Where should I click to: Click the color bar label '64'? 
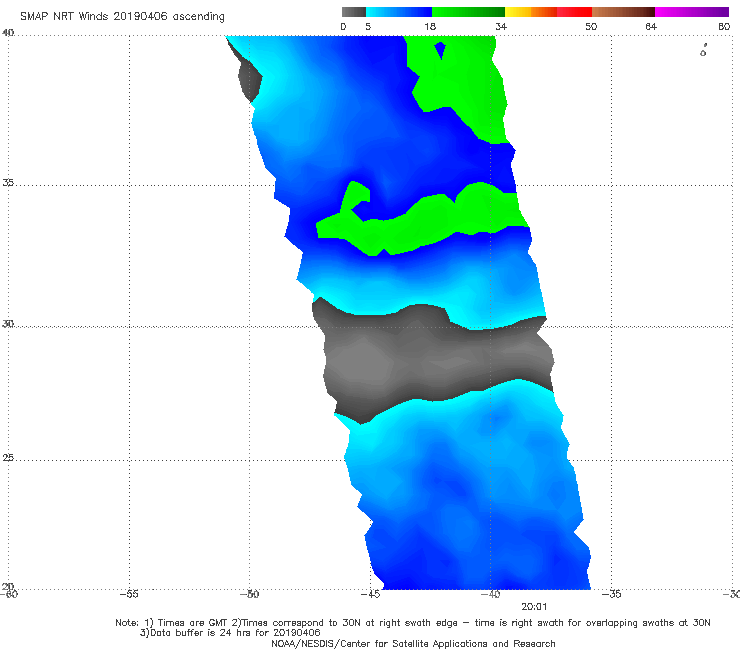[x=651, y=26]
